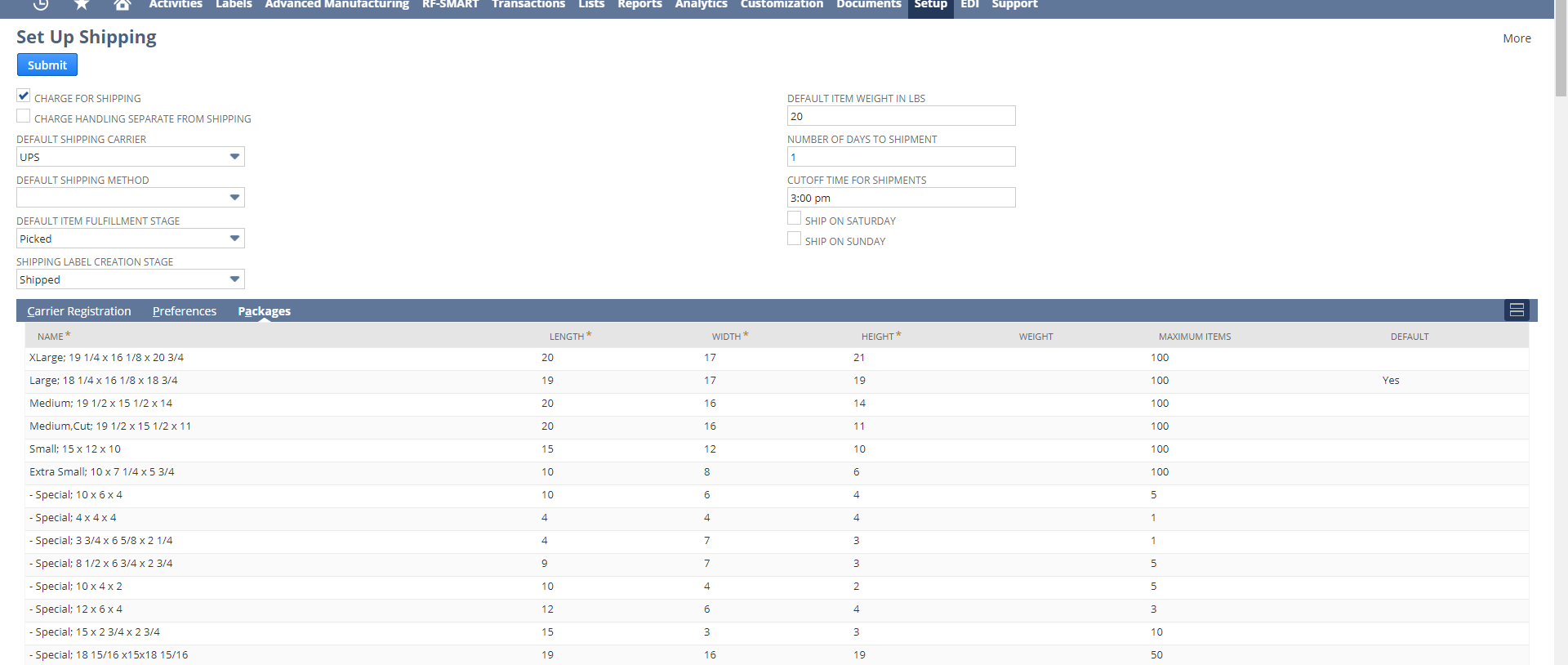Select row '- Special; 8 1/2 x 6 3/4 x 2 3/4'
1568x665 pixels.
pos(777,564)
